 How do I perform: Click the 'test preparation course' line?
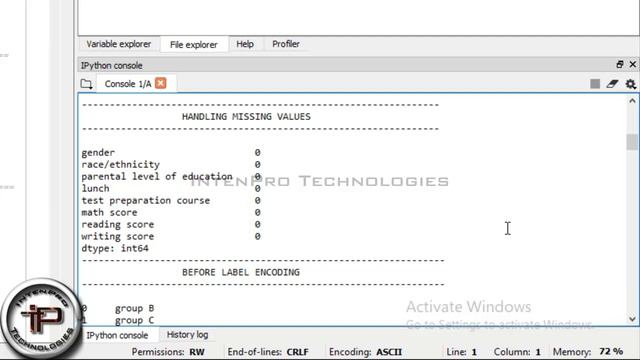pos(171,200)
